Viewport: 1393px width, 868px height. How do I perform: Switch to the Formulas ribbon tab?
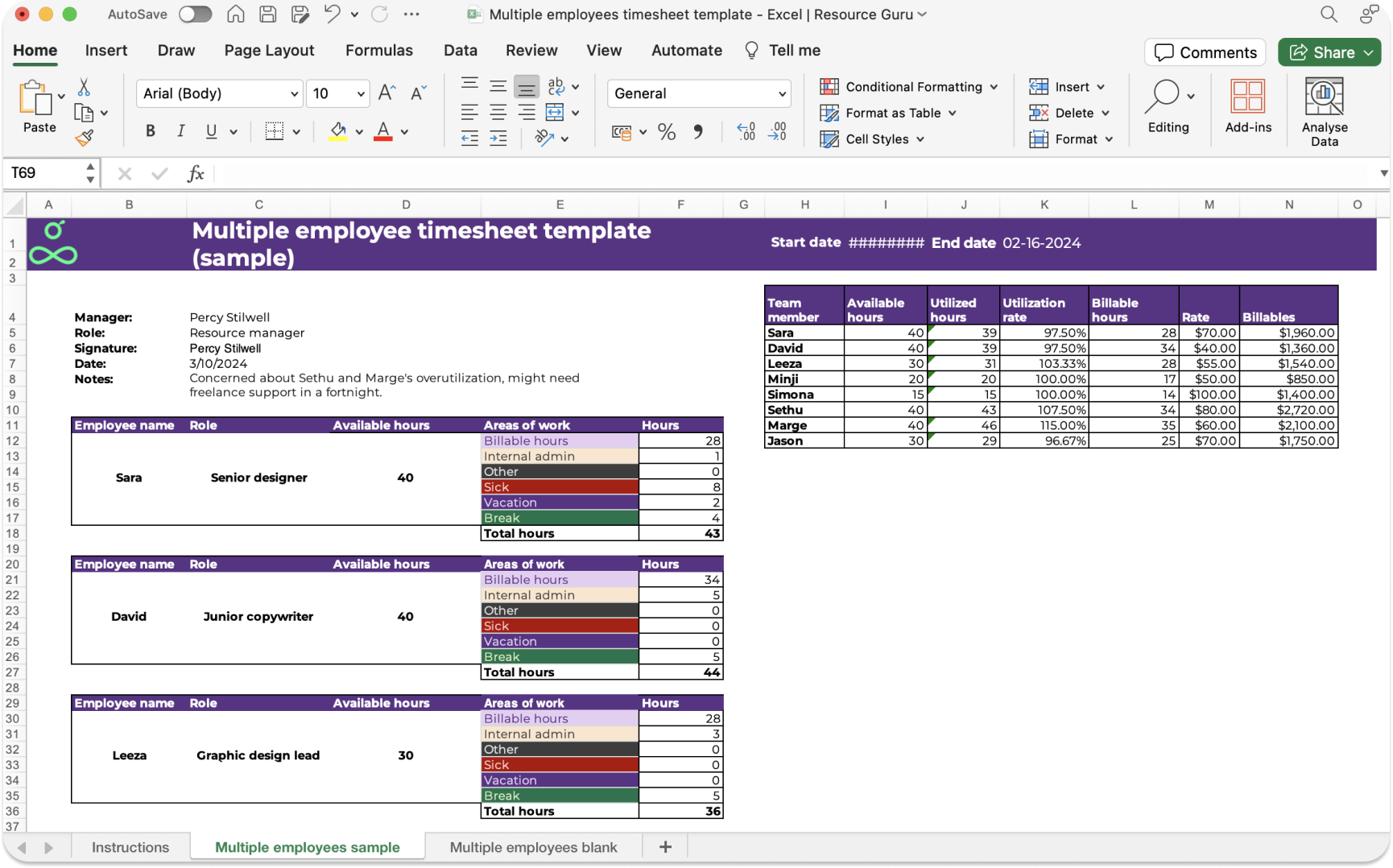point(379,50)
